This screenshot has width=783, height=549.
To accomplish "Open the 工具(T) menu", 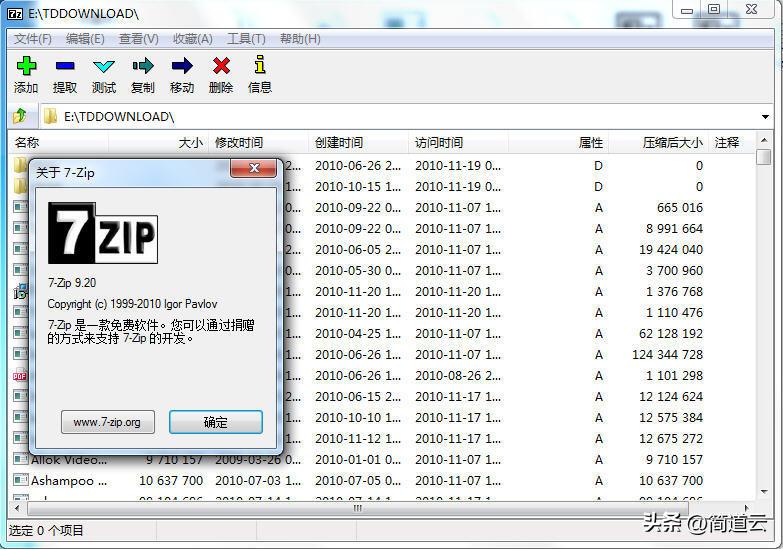I will [x=246, y=39].
